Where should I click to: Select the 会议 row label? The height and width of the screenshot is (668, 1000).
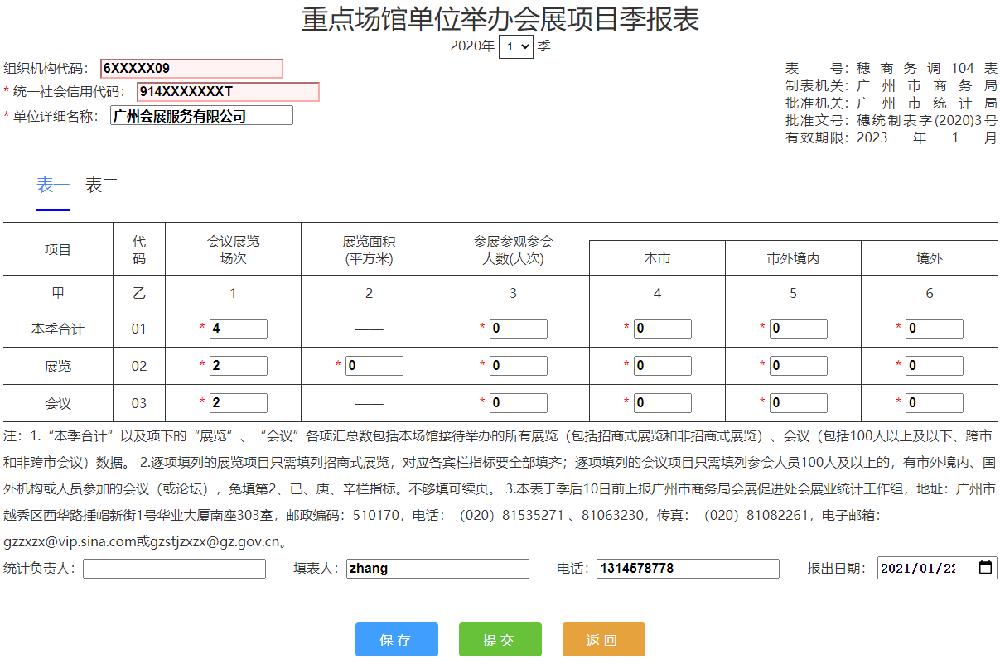coord(58,403)
